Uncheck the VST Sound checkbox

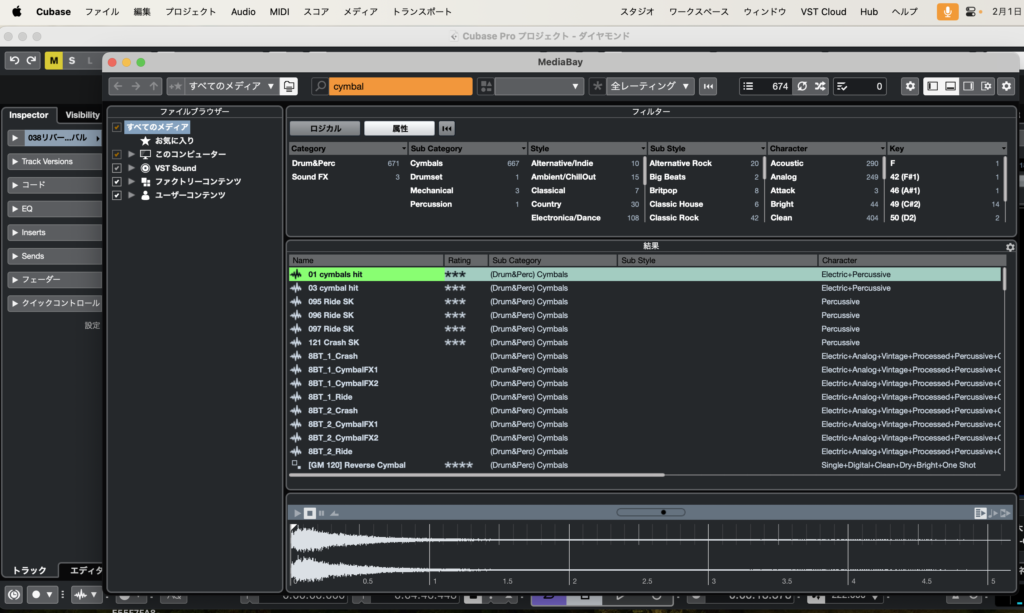pos(117,168)
